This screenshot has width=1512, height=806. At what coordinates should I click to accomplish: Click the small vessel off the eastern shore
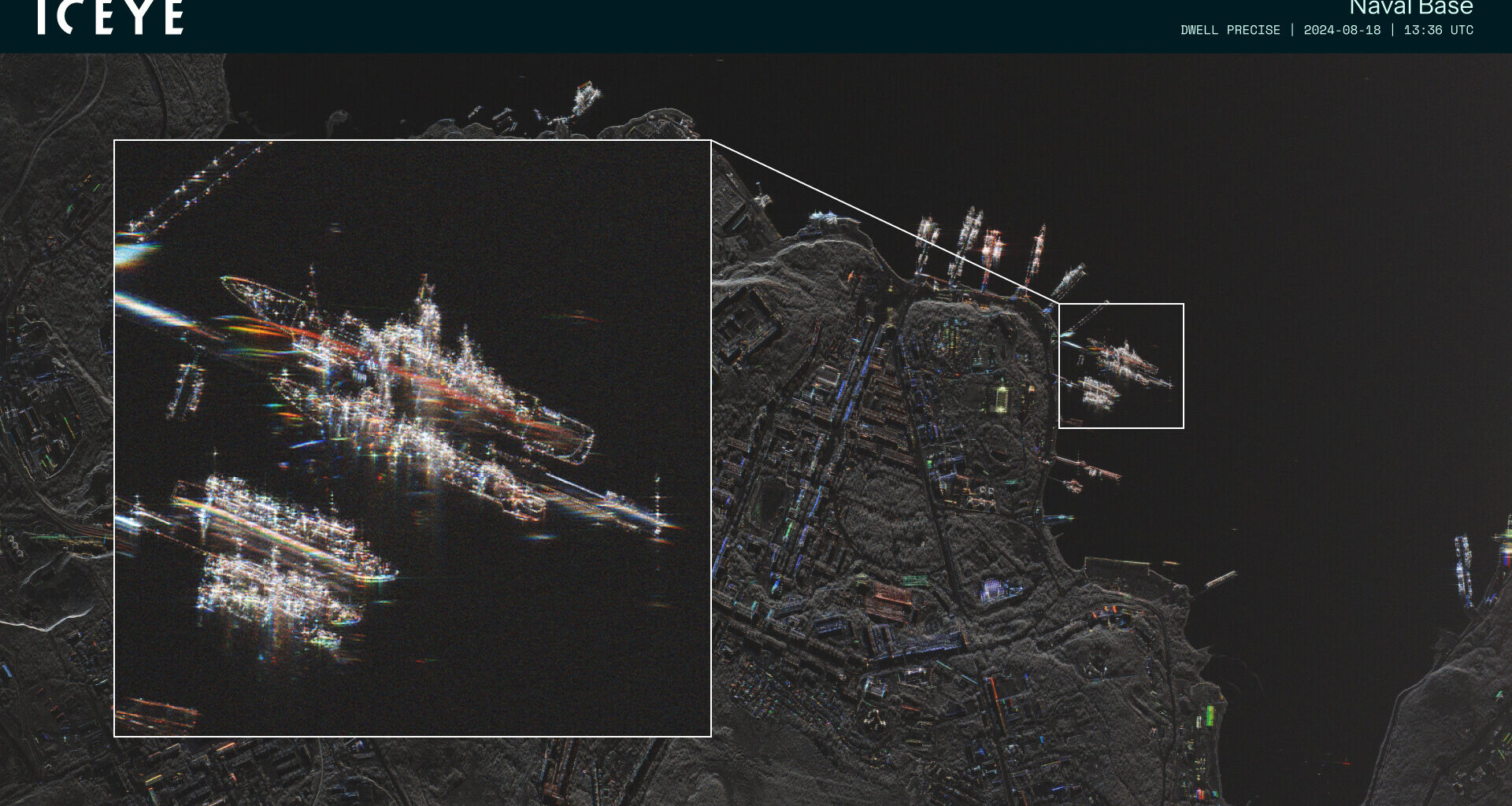coord(1220,581)
